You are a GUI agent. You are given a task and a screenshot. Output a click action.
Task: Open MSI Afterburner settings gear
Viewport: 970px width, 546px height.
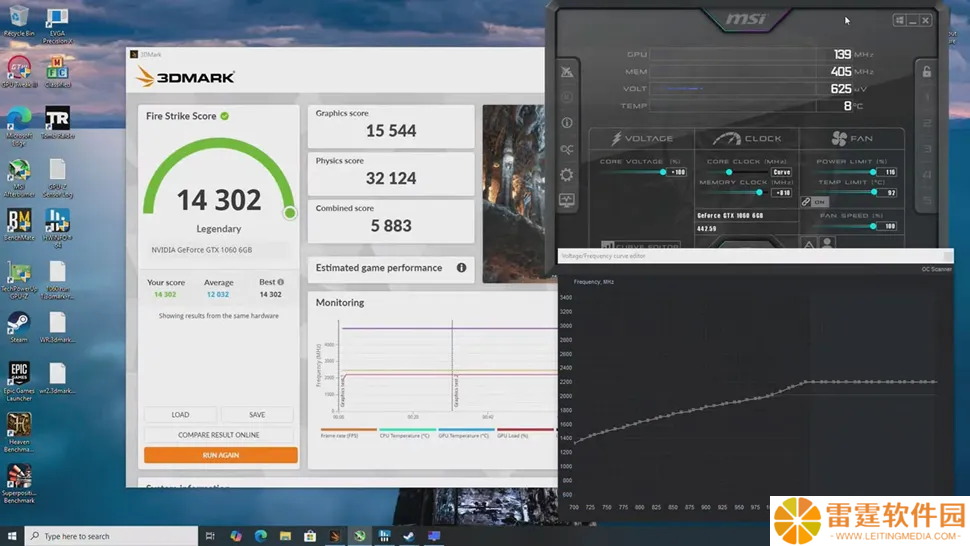pyautogui.click(x=567, y=175)
